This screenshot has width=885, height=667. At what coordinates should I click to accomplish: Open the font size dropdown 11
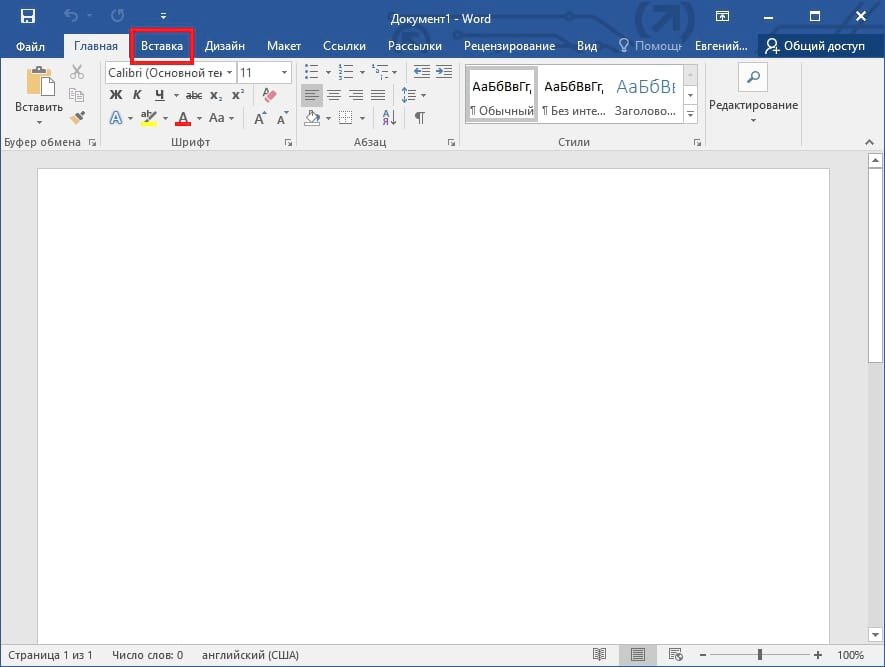[284, 73]
